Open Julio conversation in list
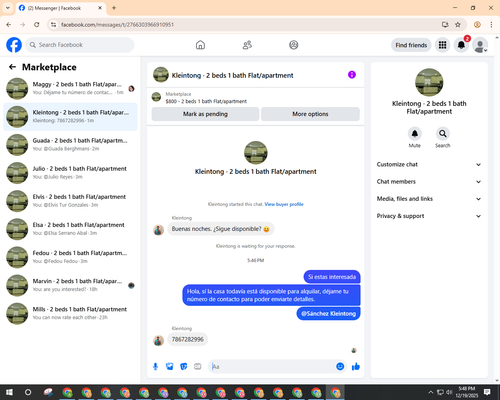Viewport: 500px width, 400px height. pyautogui.click(x=70, y=173)
